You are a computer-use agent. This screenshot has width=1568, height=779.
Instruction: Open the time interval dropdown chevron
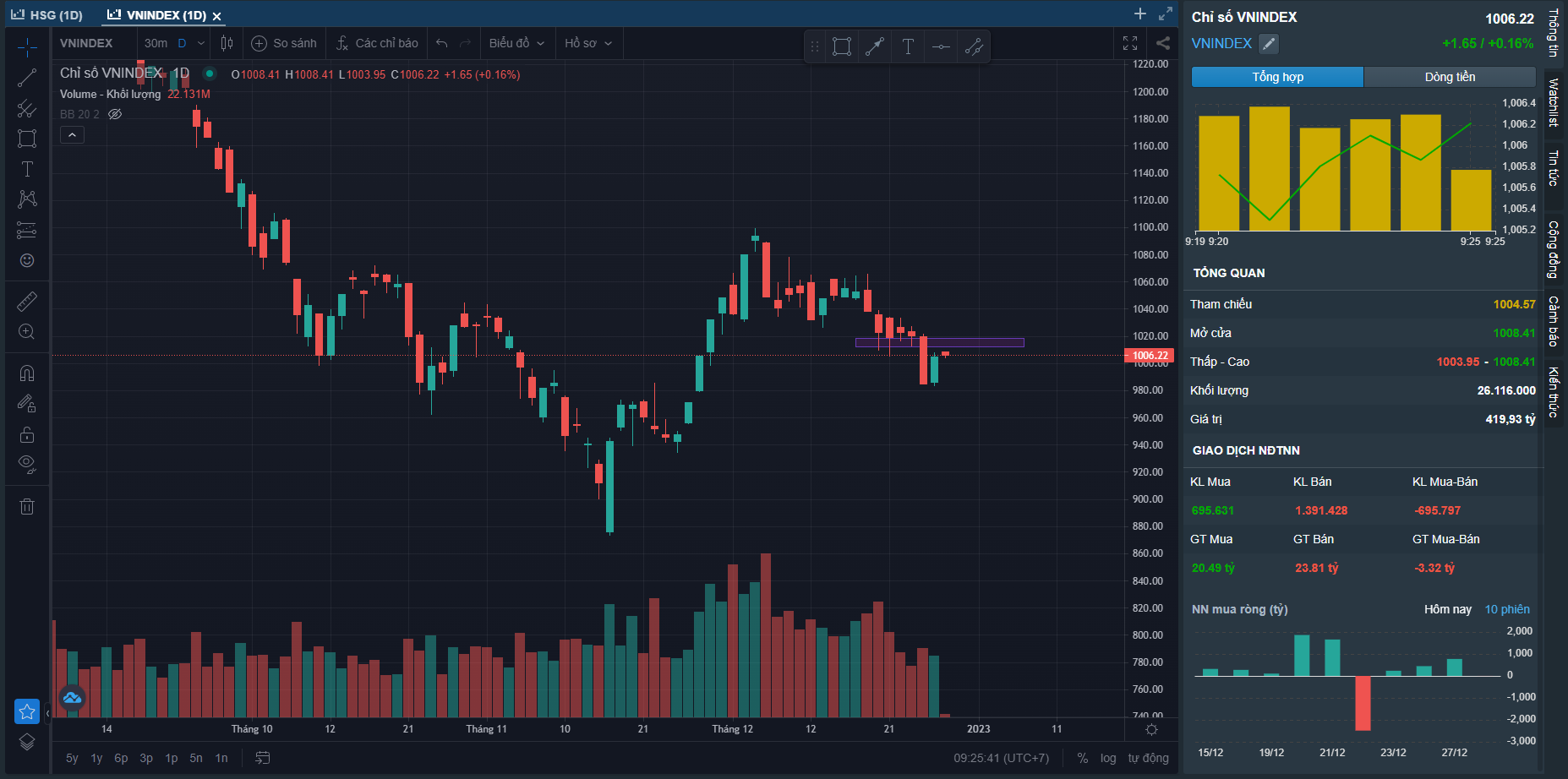(x=201, y=43)
